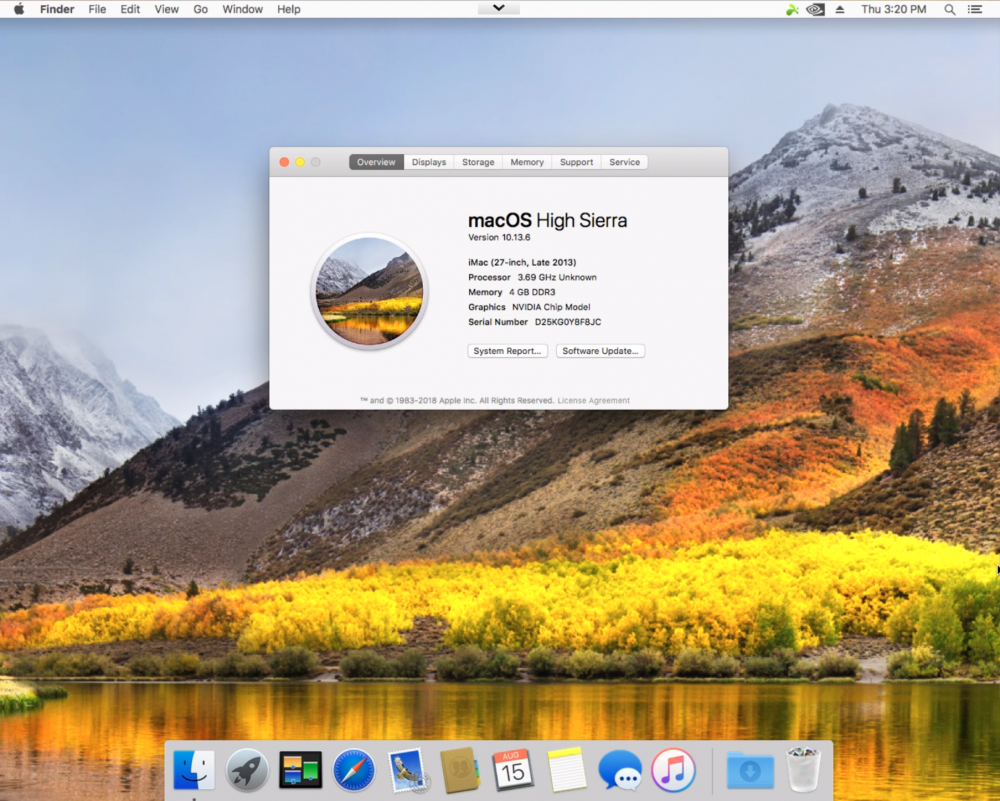Image resolution: width=1000 pixels, height=801 pixels.
Task: Open the Edit menu
Action: tap(130, 10)
